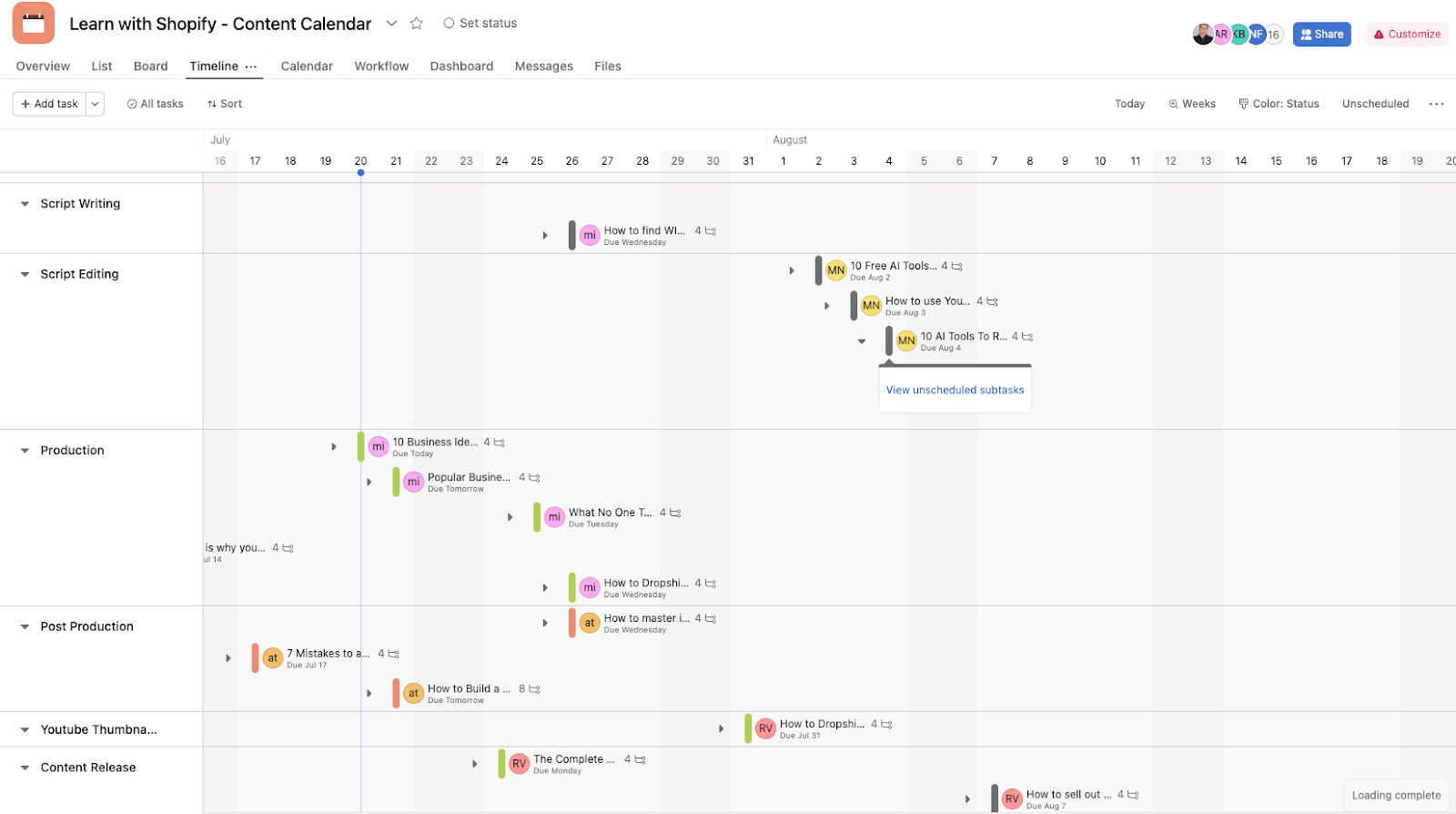Viewport: 1456px width, 814px height.
Task: Open the Calendar tab
Action: [307, 66]
